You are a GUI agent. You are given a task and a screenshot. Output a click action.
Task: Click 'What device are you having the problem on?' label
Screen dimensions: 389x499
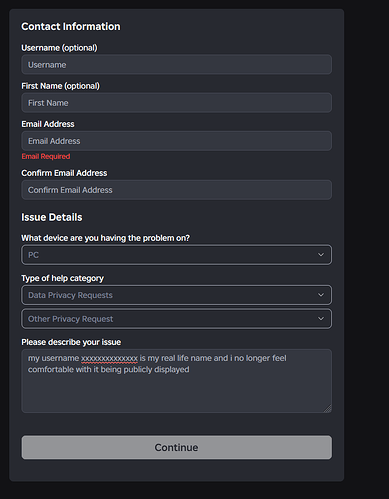(x=105, y=238)
